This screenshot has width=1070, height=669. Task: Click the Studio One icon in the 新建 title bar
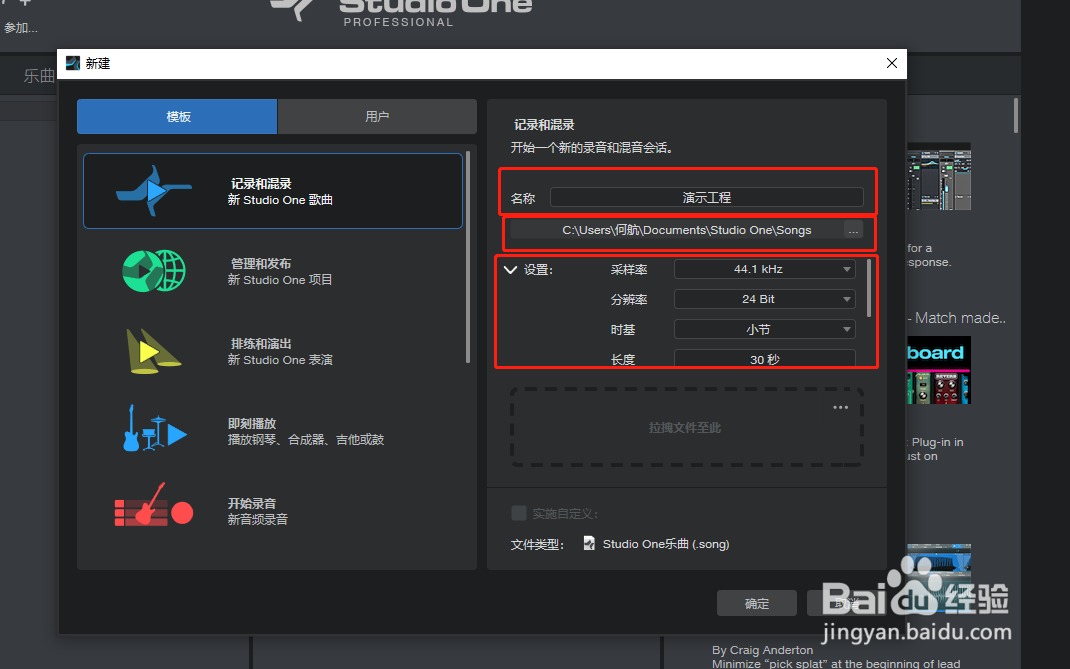pyautogui.click(x=72, y=63)
